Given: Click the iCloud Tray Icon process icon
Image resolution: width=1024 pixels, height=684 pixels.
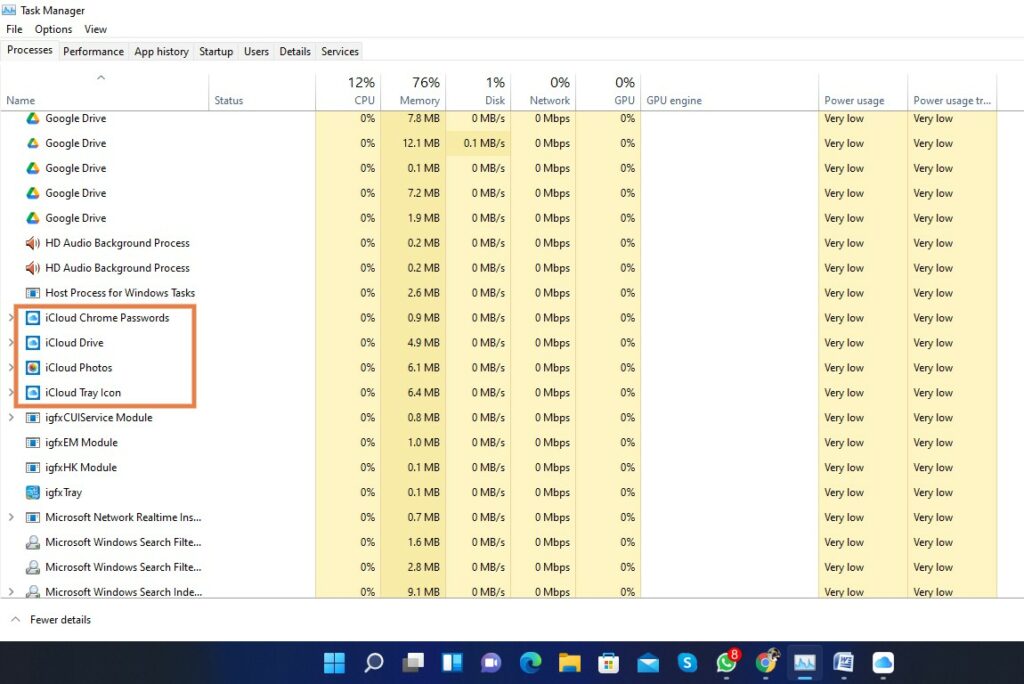Looking at the screenshot, I should pyautogui.click(x=33, y=393).
